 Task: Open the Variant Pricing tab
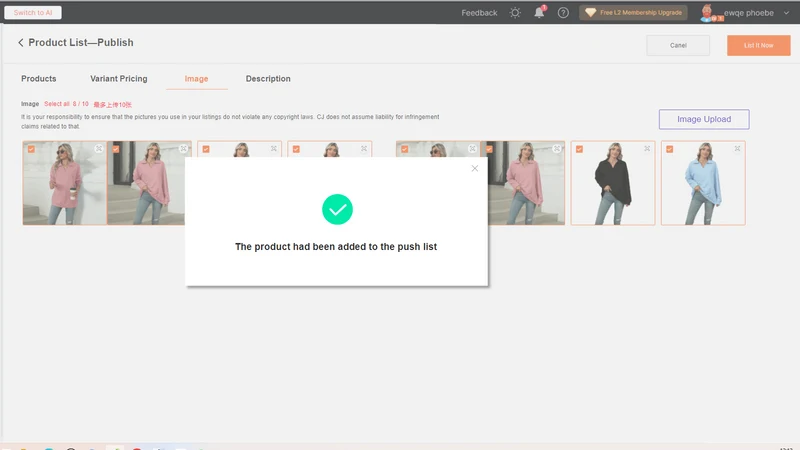[119, 79]
